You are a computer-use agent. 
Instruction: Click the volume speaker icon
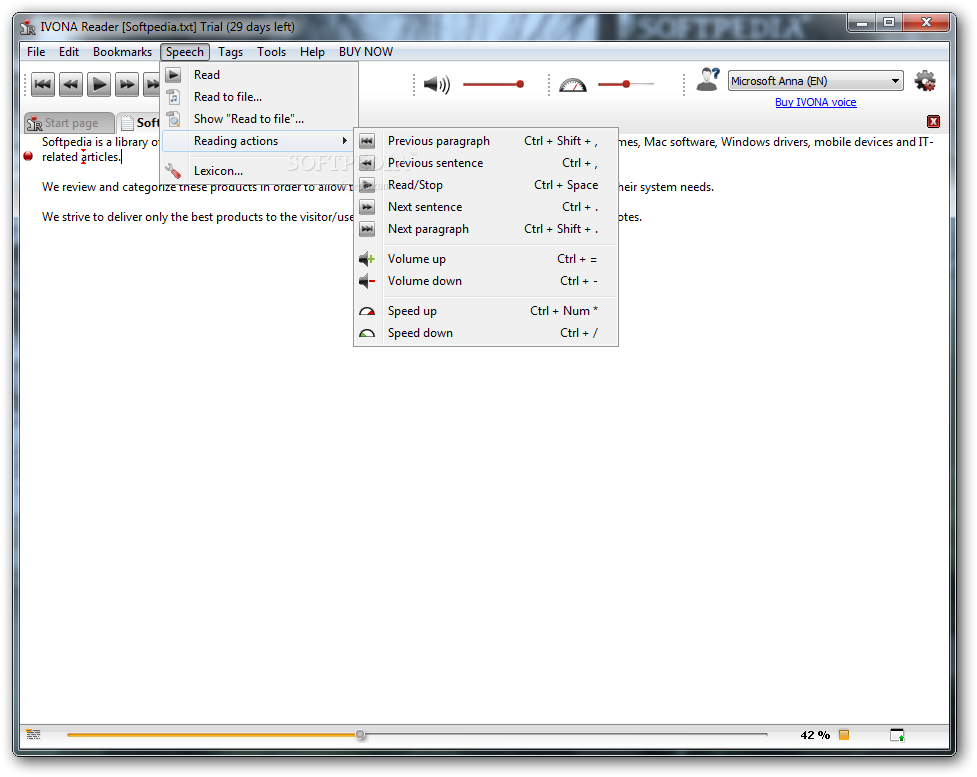pyautogui.click(x=437, y=84)
